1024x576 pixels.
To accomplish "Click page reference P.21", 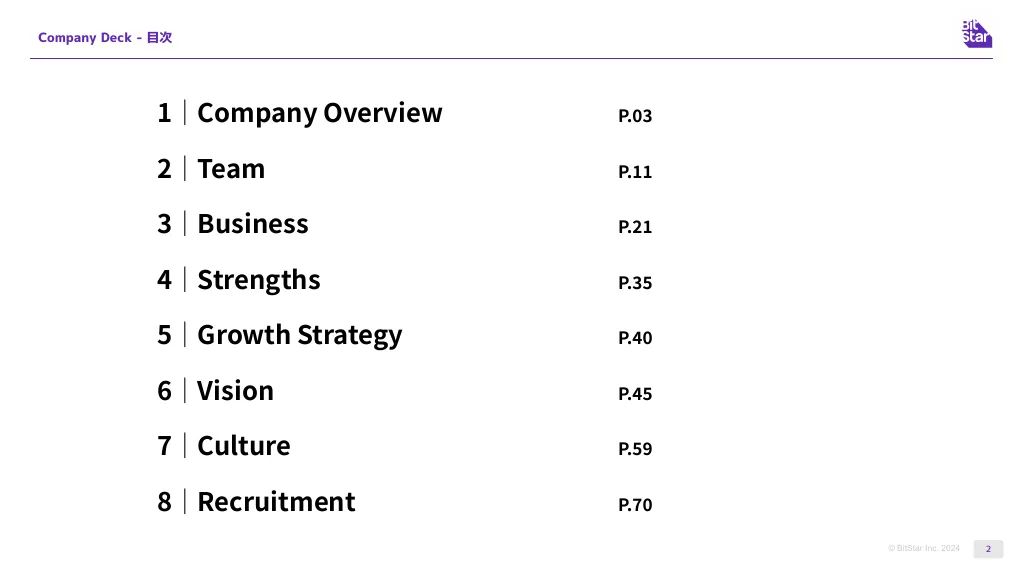I will tap(635, 227).
